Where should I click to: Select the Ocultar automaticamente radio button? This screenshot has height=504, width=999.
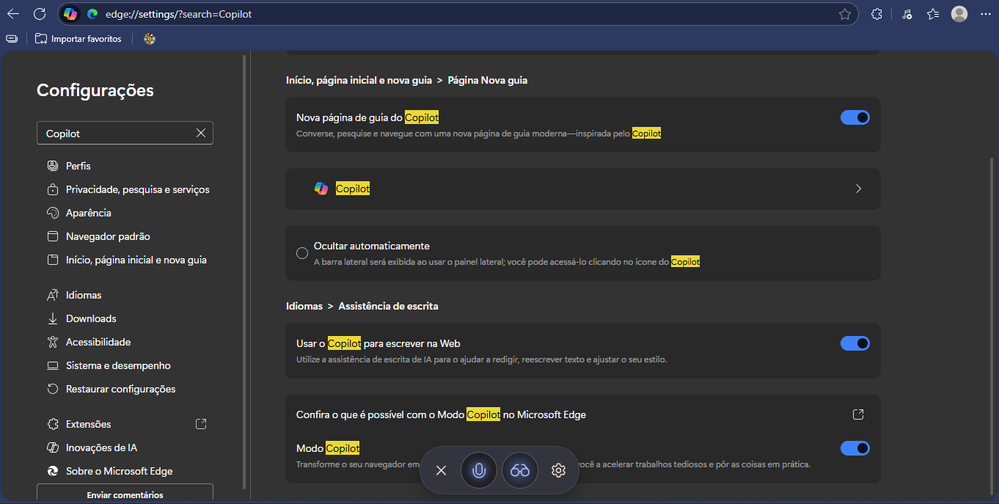302,253
